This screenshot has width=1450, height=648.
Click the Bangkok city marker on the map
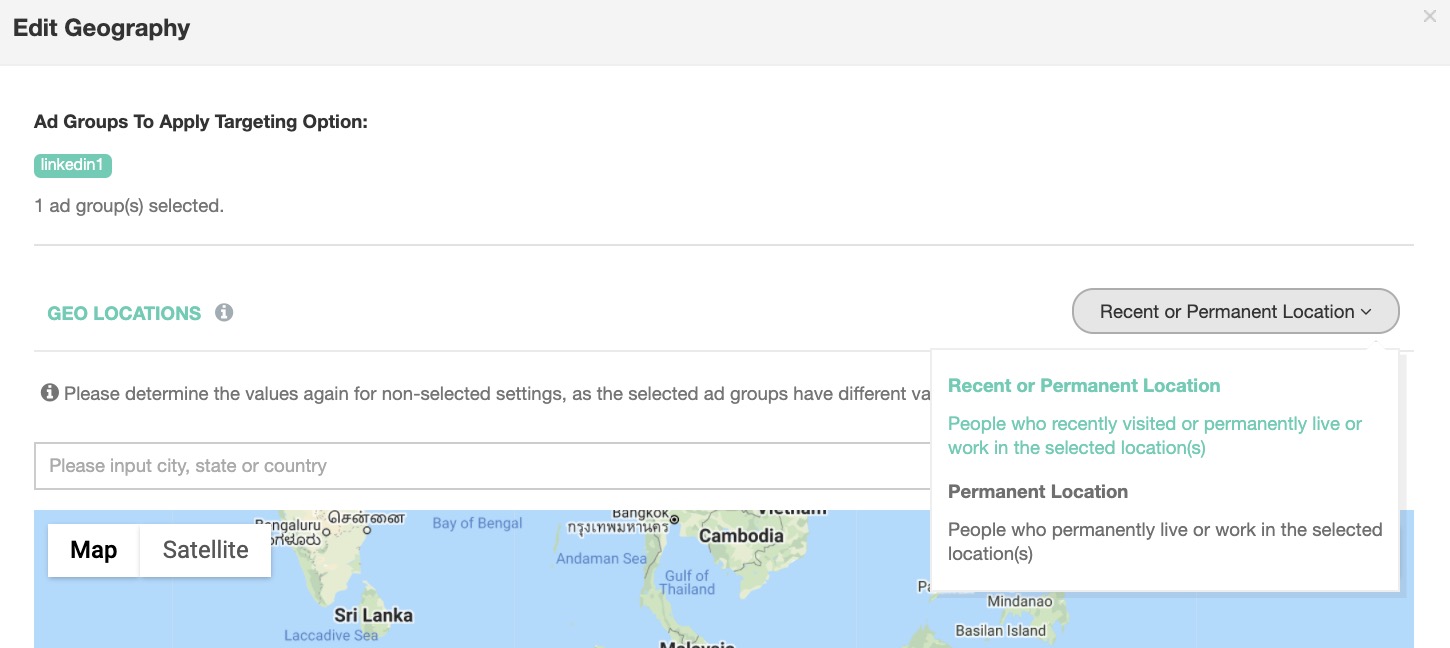[x=674, y=519]
